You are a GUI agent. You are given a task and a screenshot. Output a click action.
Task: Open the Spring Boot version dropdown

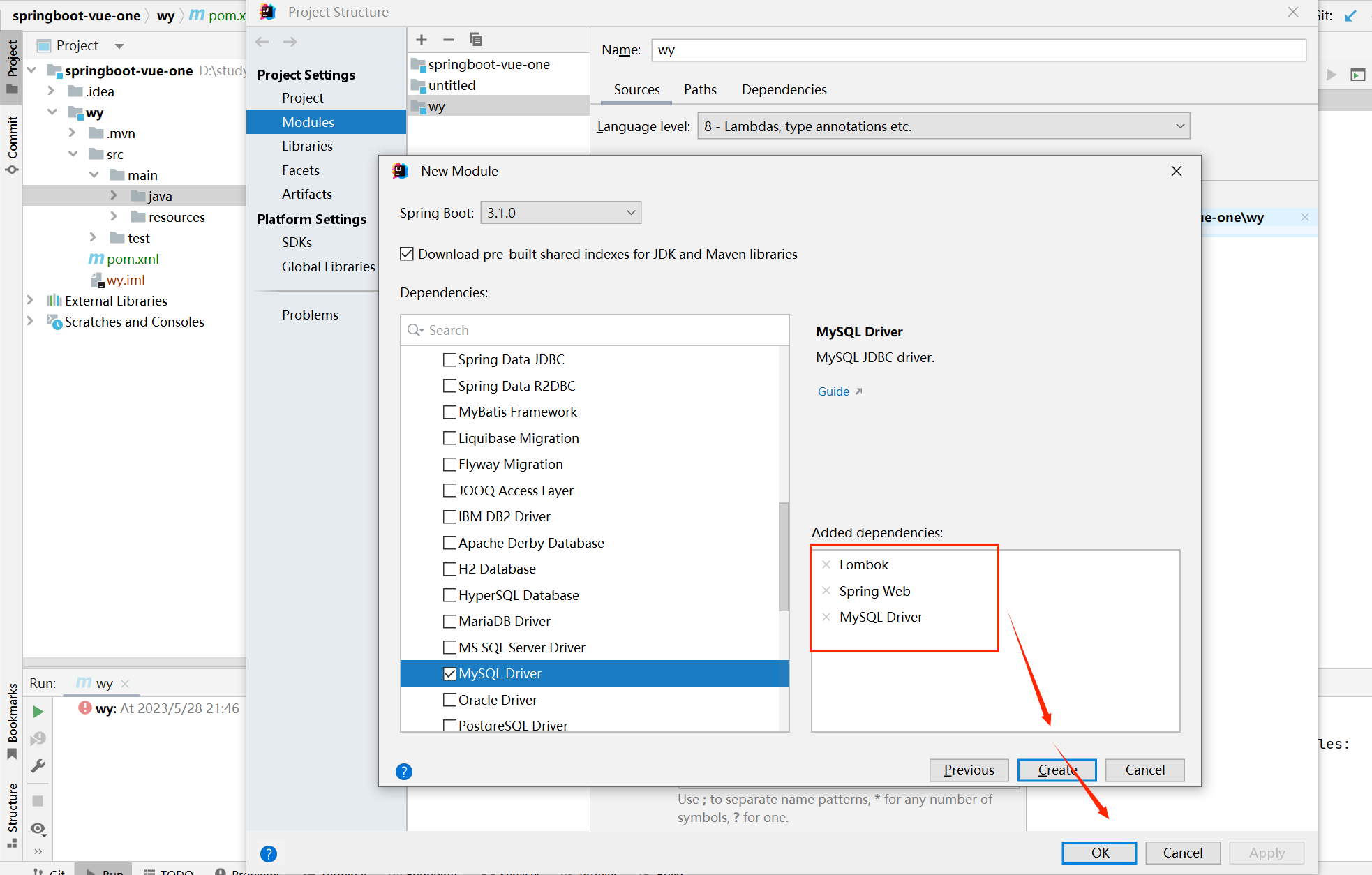pos(560,213)
